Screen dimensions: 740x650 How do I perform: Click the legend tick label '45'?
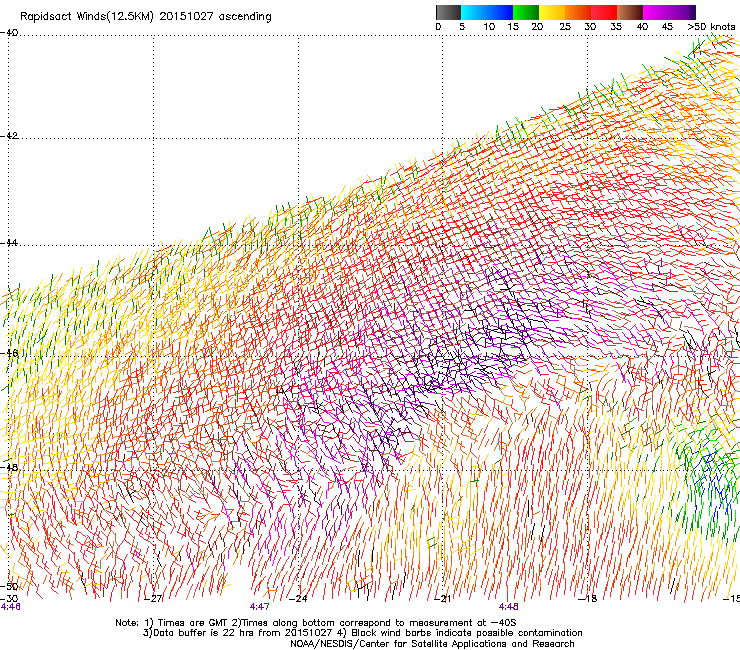(667, 27)
